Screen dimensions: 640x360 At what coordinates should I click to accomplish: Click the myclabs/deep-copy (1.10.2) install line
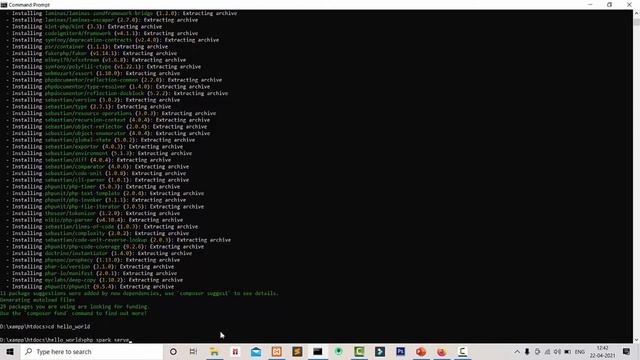pos(94,280)
